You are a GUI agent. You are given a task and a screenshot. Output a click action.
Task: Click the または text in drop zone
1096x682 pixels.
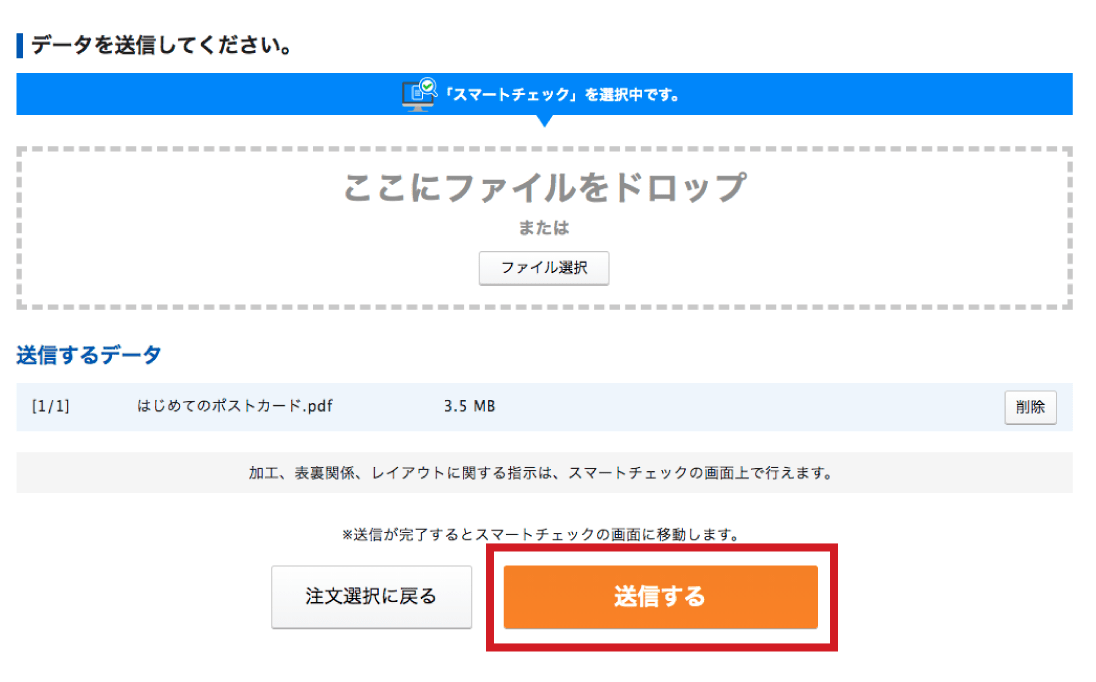544,228
